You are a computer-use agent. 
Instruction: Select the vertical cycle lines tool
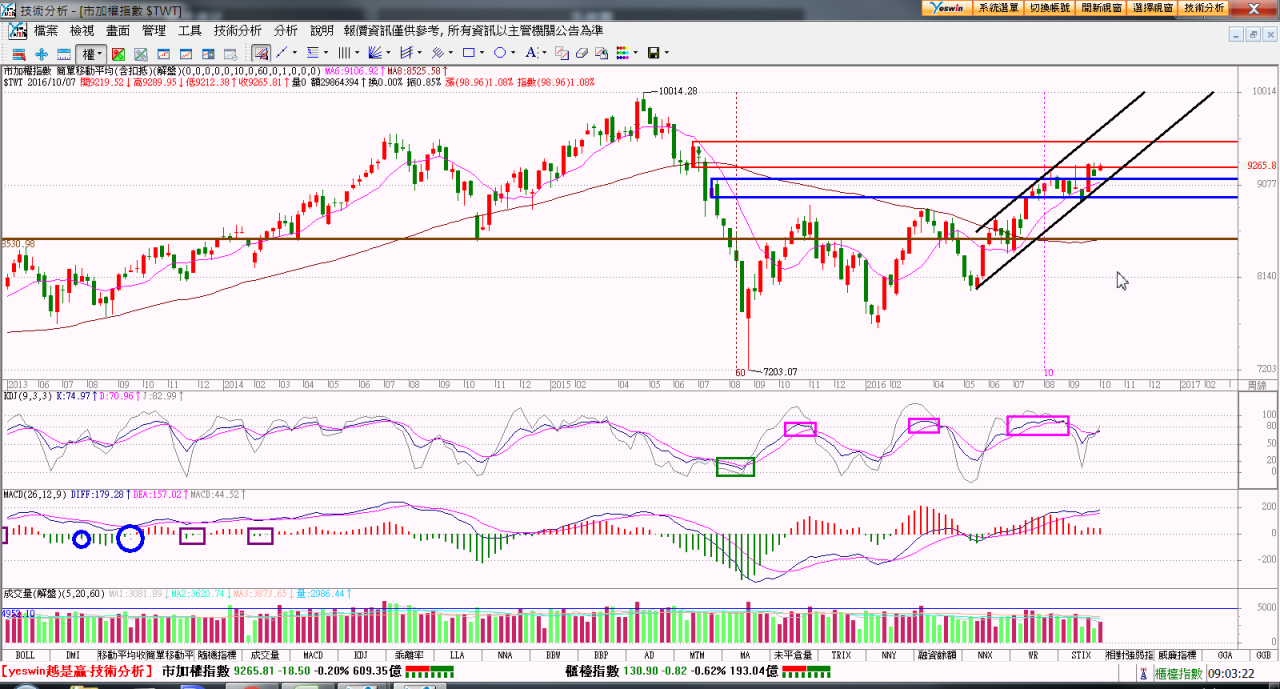point(344,53)
